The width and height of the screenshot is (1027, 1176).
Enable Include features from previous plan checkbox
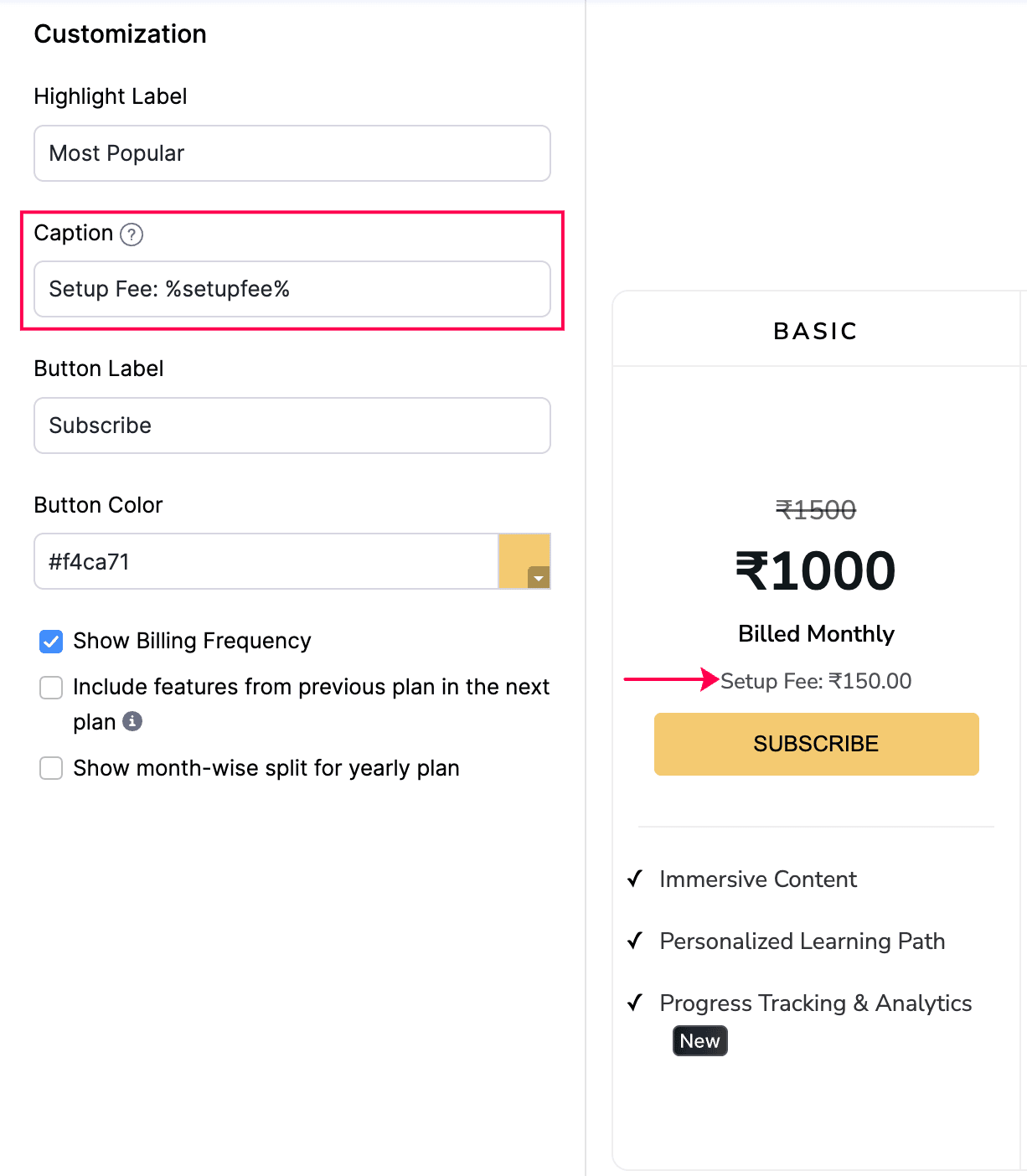click(51, 688)
